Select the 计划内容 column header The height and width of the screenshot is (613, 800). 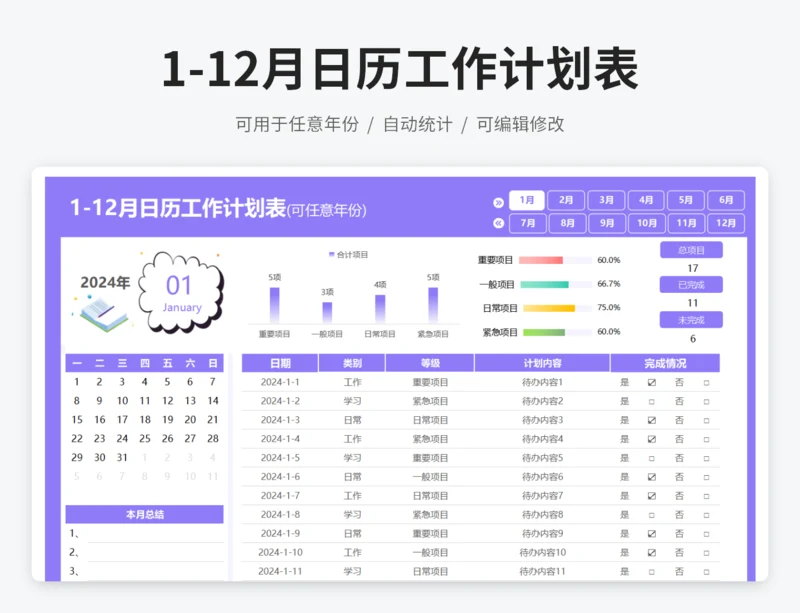[542, 363]
